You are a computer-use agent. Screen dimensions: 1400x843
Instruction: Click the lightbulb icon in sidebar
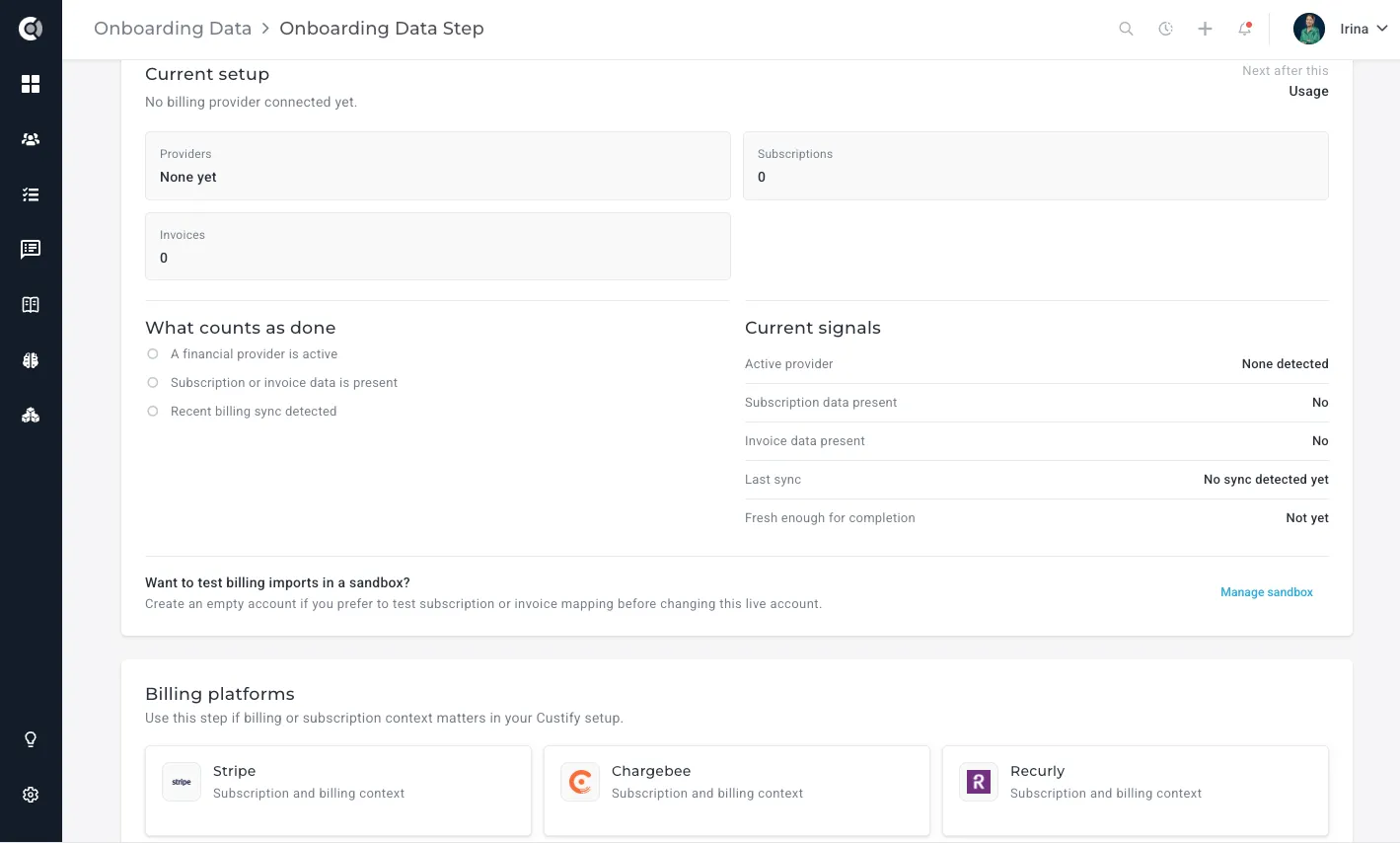31,739
